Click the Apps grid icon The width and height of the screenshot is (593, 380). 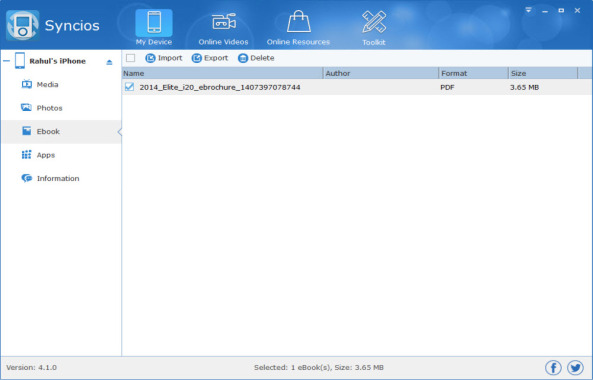click(26, 154)
